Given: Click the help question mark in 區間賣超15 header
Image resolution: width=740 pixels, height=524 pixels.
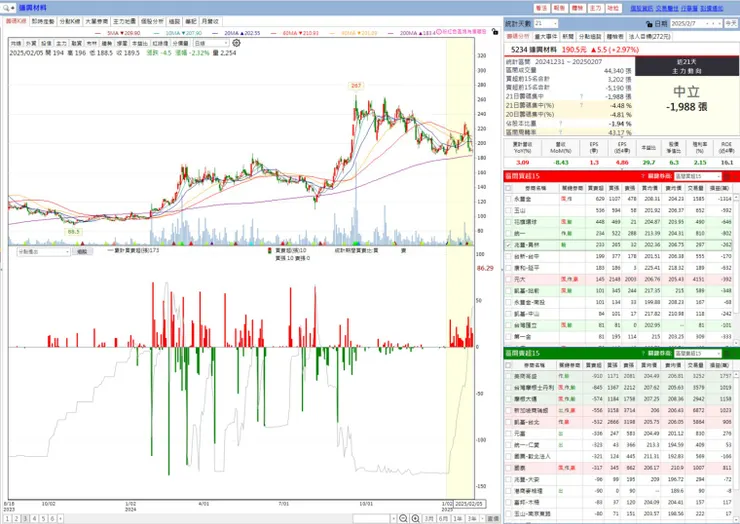Looking at the screenshot, I should tap(643, 353).
